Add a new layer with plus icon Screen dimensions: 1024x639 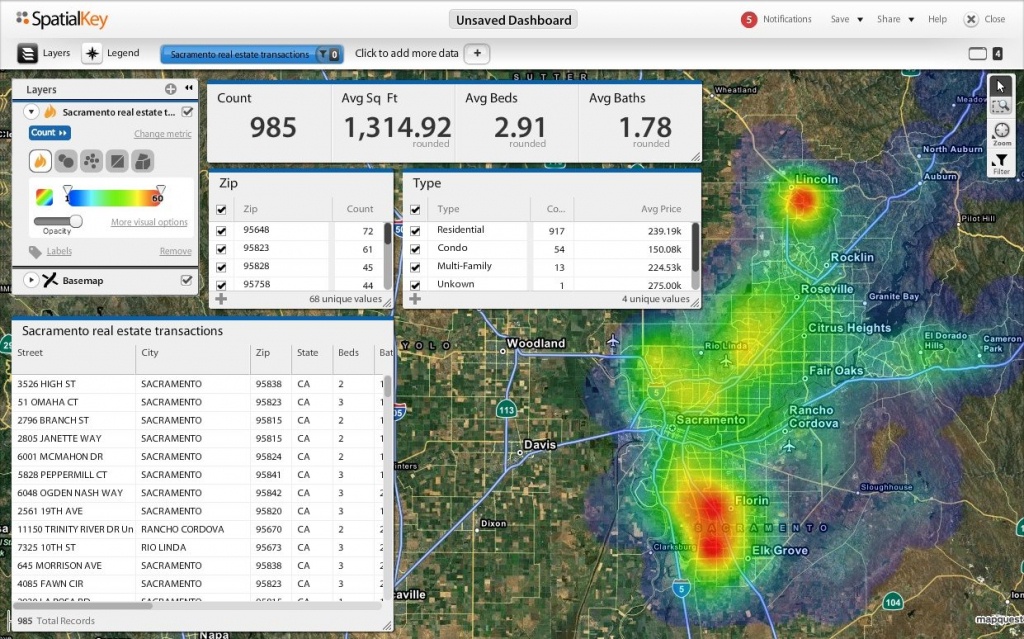click(171, 90)
